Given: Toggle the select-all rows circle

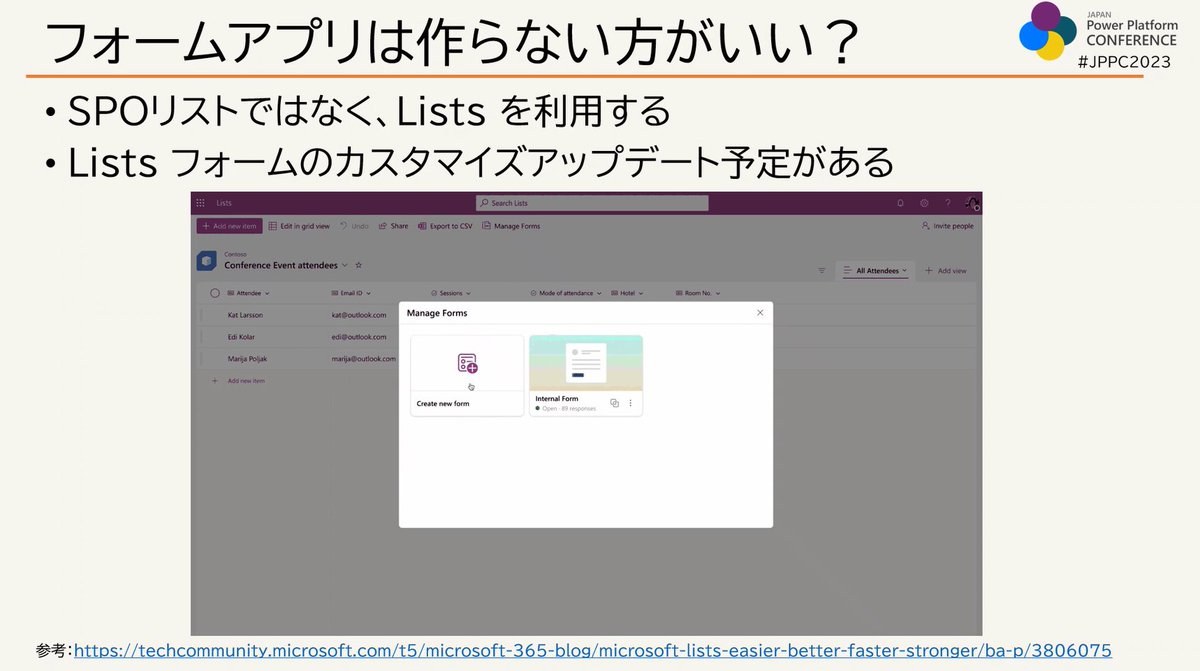Looking at the screenshot, I should [x=215, y=293].
